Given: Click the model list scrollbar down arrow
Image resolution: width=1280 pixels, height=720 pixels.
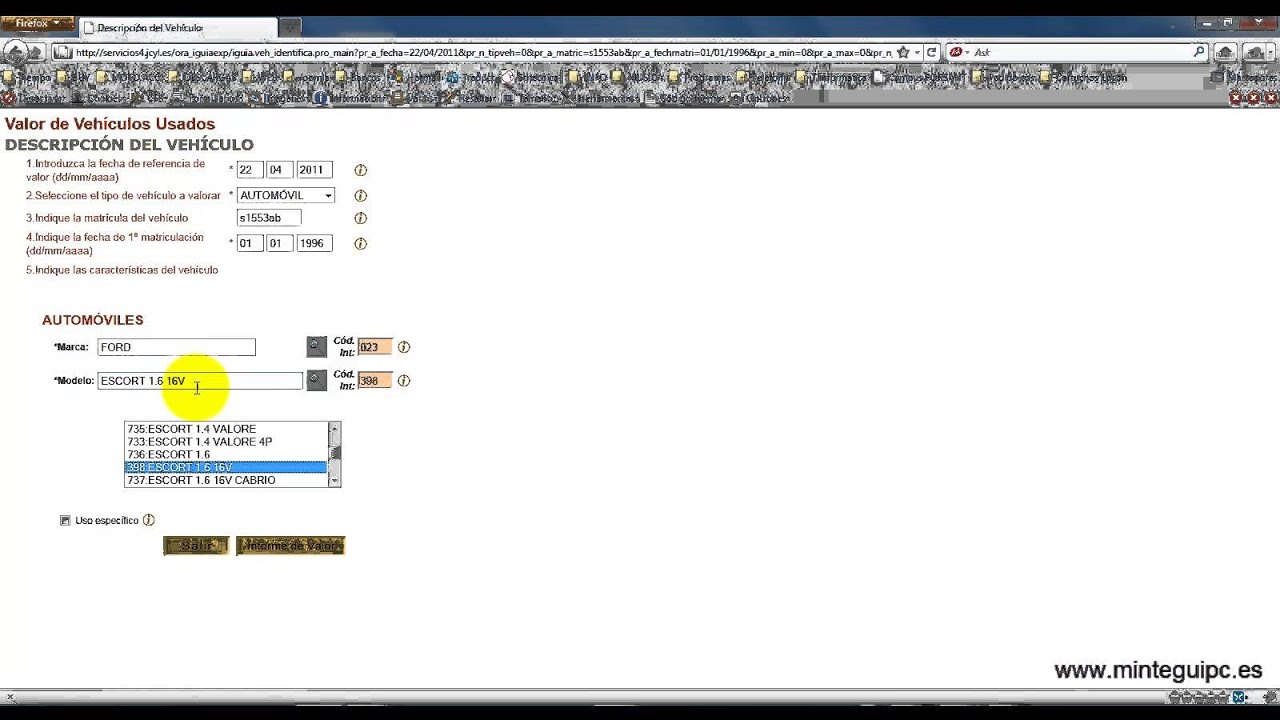Looking at the screenshot, I should 335,481.
